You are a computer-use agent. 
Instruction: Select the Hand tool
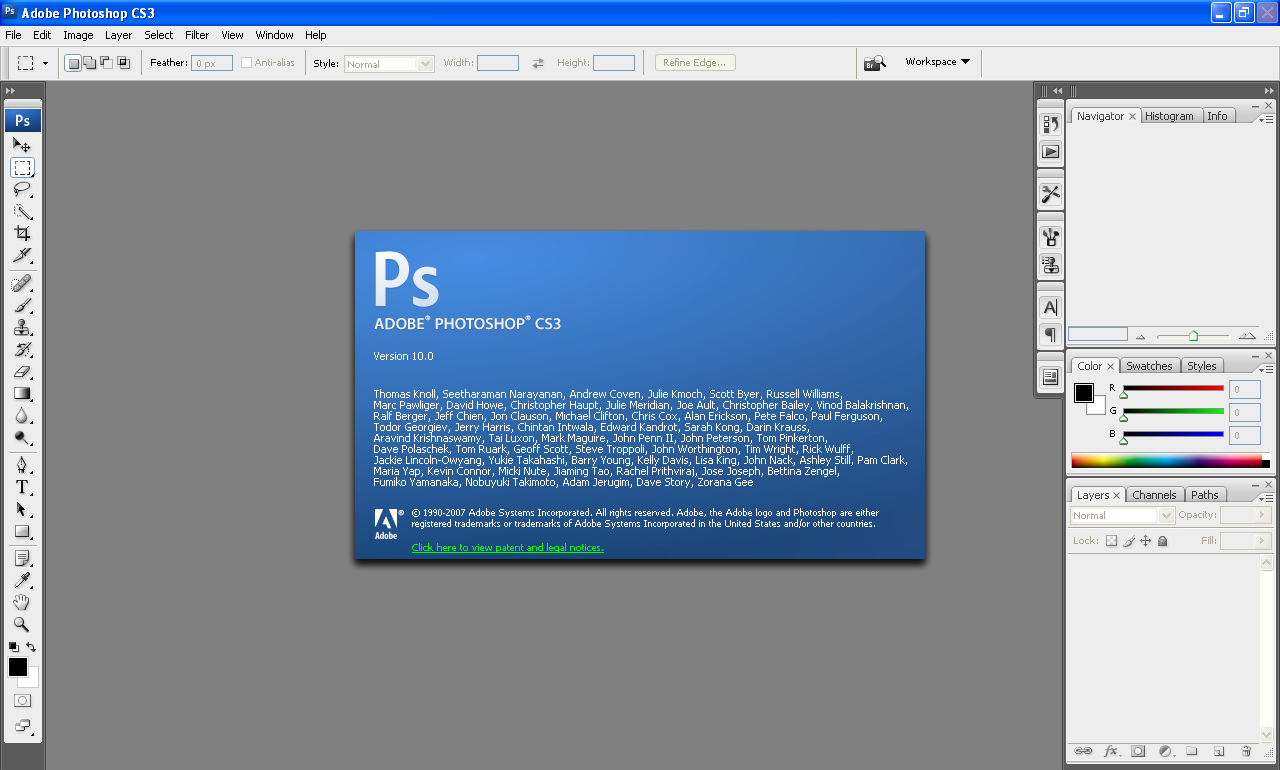click(x=22, y=602)
